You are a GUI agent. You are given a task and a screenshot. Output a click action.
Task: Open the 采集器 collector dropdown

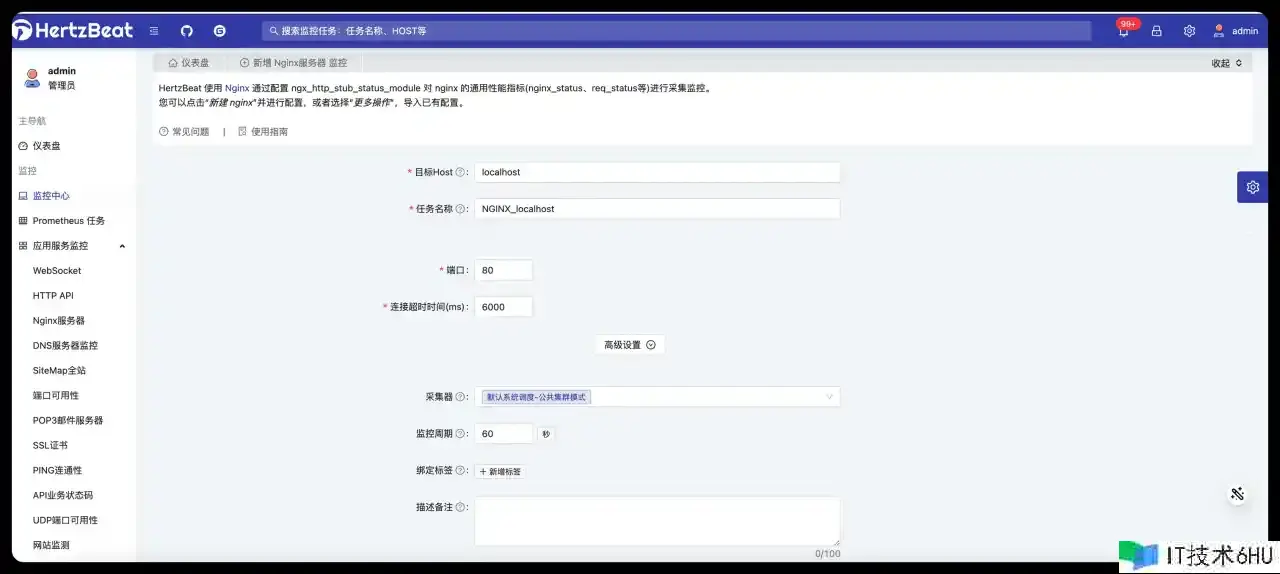[x=657, y=397]
